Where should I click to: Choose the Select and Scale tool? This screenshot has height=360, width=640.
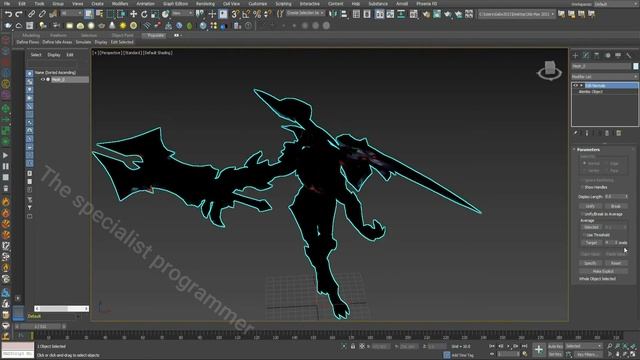[x=155, y=14]
